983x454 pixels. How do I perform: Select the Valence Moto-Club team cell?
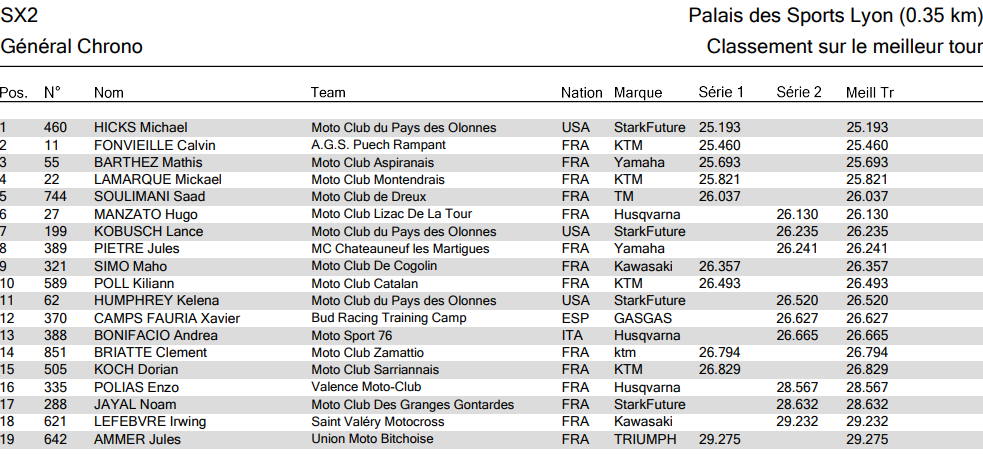[366, 387]
